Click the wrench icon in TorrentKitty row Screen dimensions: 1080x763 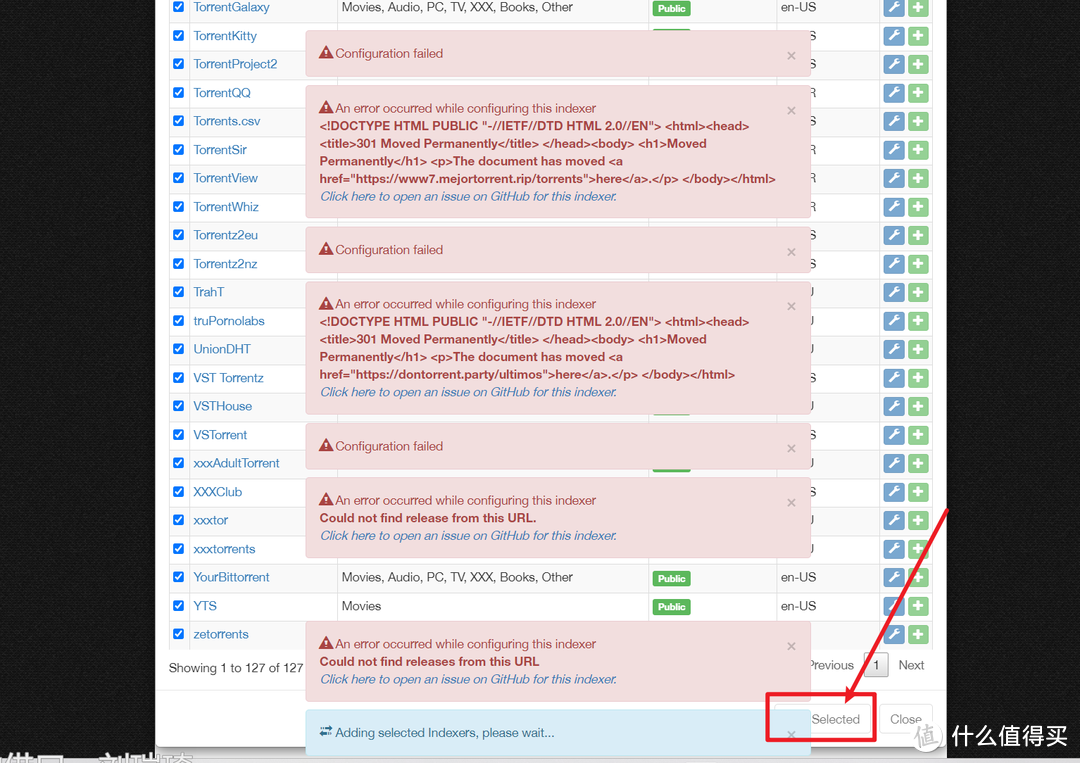coord(893,36)
